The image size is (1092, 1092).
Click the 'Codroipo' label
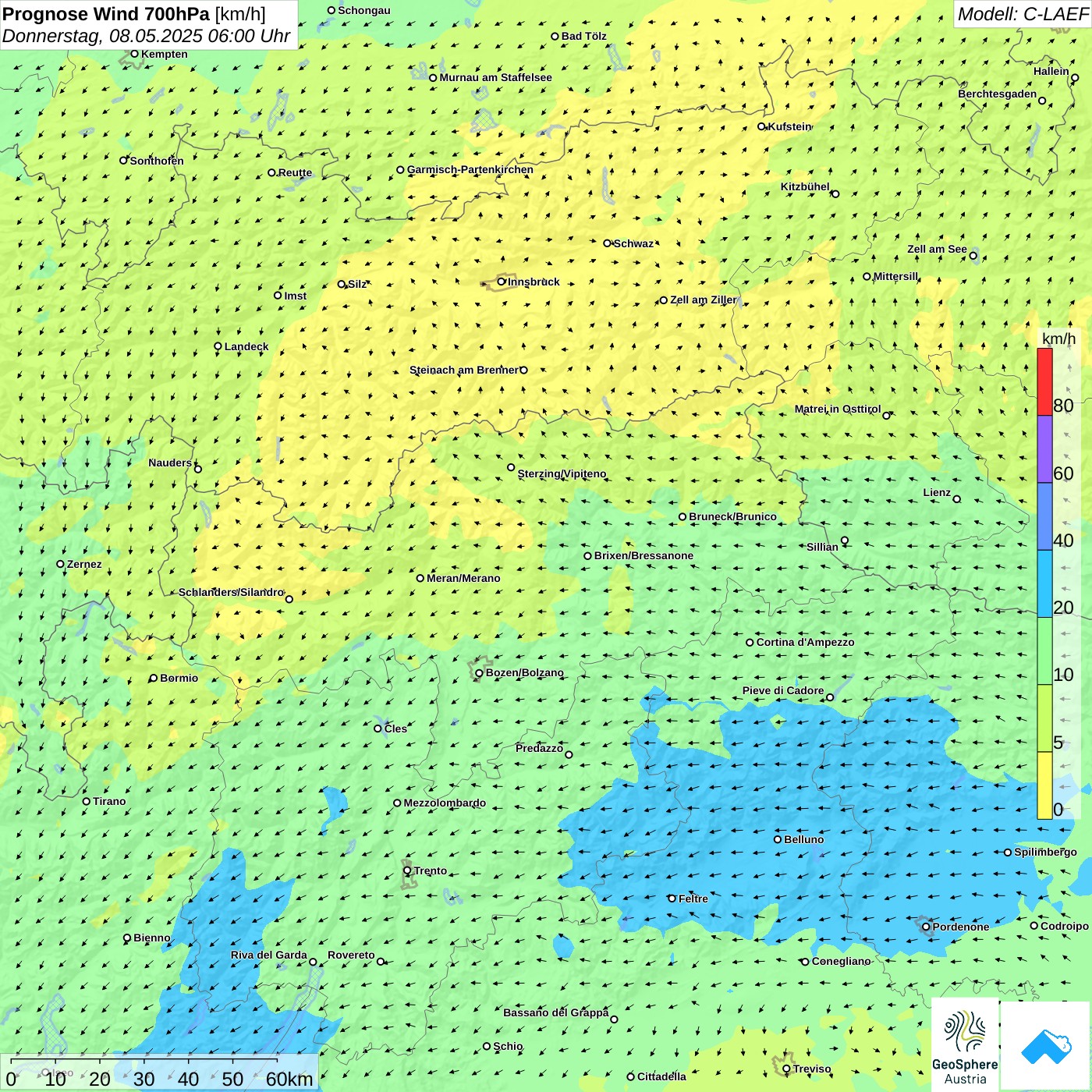(1065, 926)
